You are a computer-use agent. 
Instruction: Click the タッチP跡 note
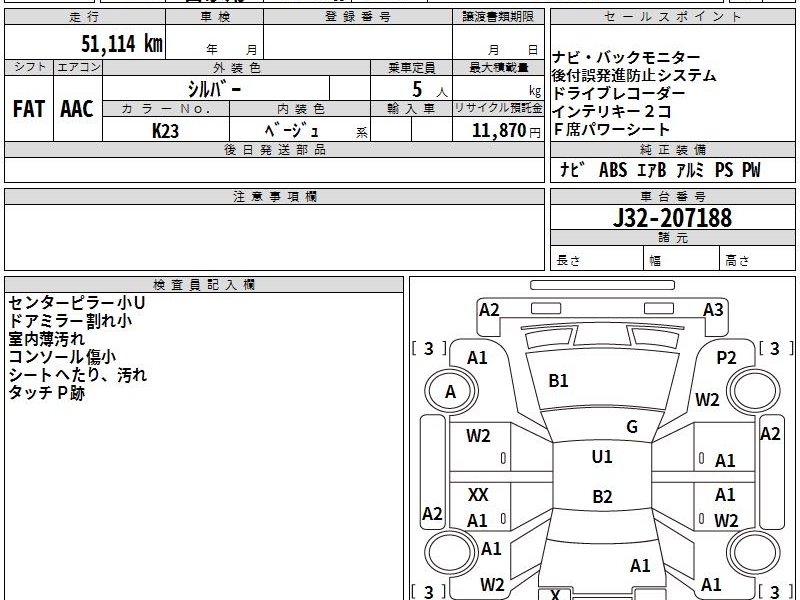coord(46,393)
